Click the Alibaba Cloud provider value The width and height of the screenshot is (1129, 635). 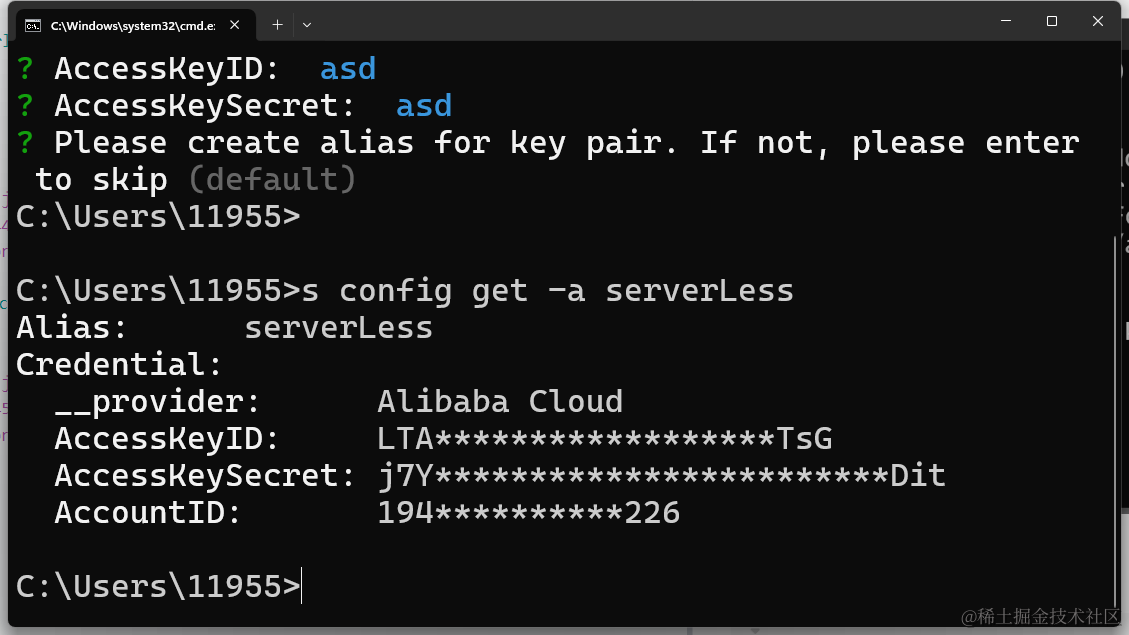[x=500, y=401]
